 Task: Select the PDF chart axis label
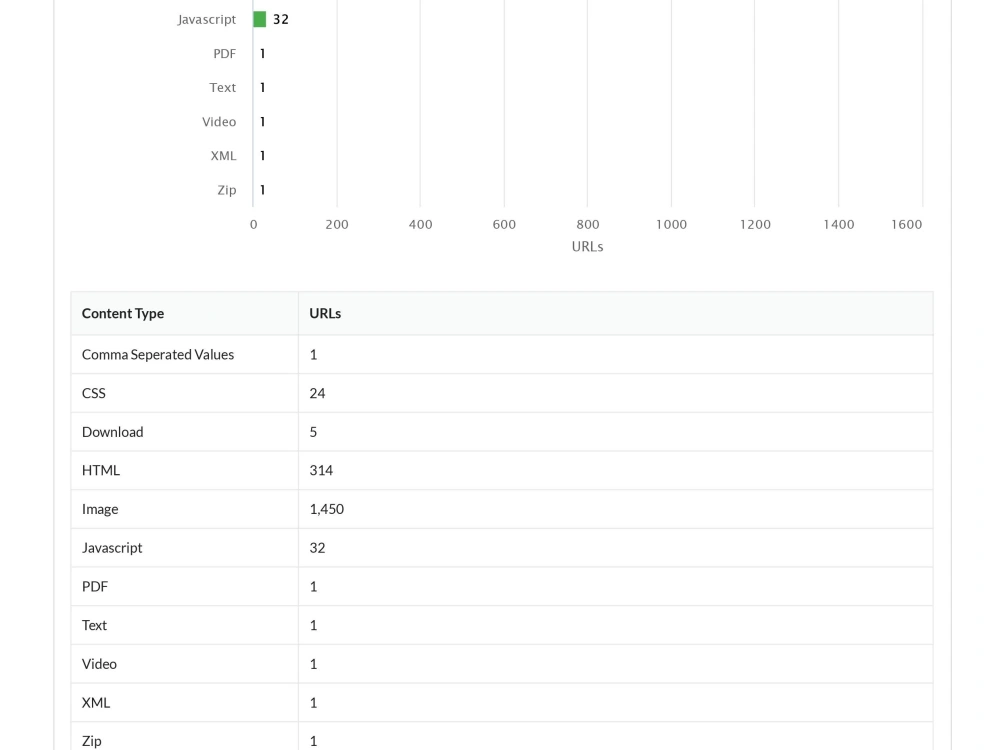click(224, 54)
